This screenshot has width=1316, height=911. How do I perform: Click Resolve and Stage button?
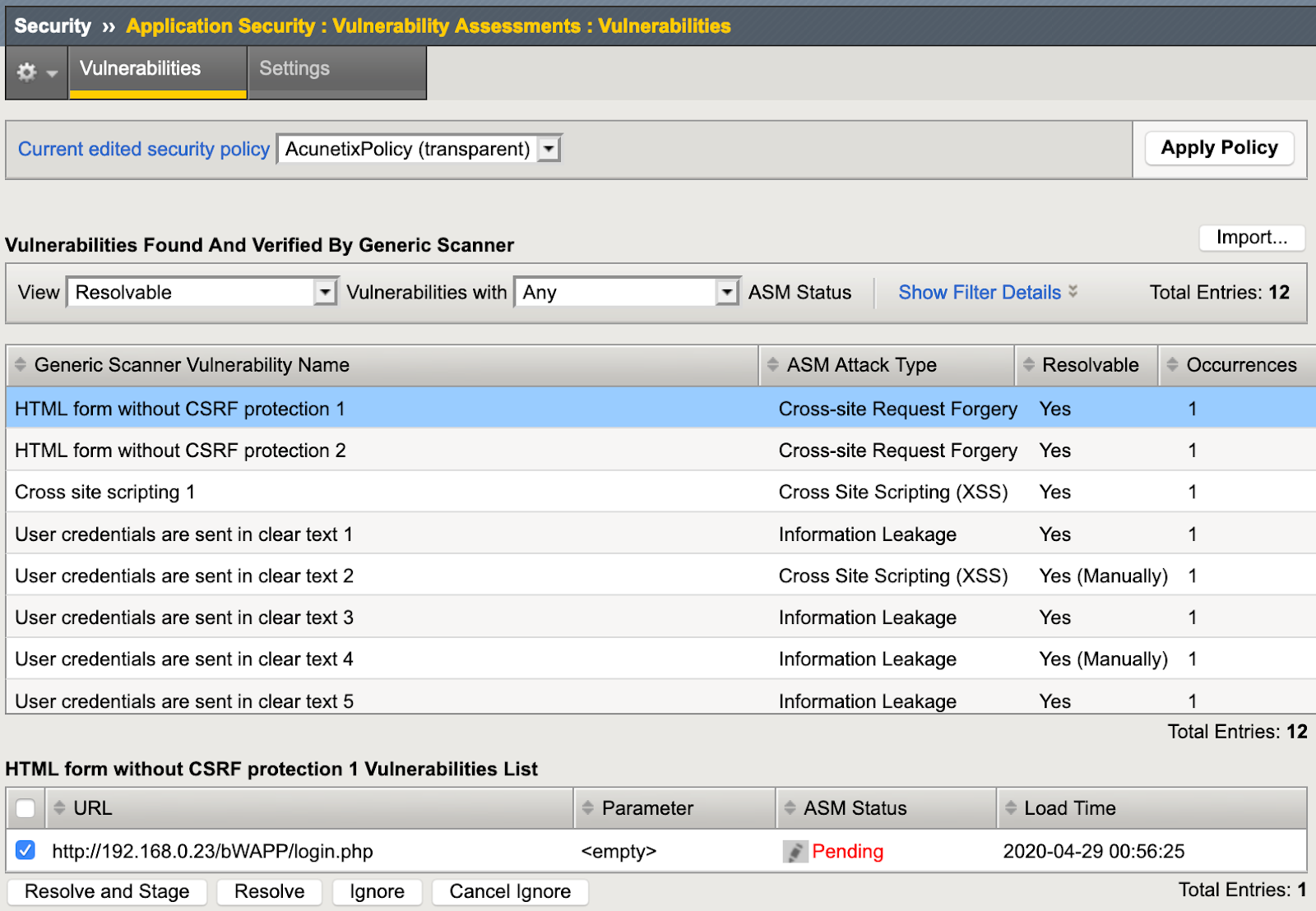point(107,891)
